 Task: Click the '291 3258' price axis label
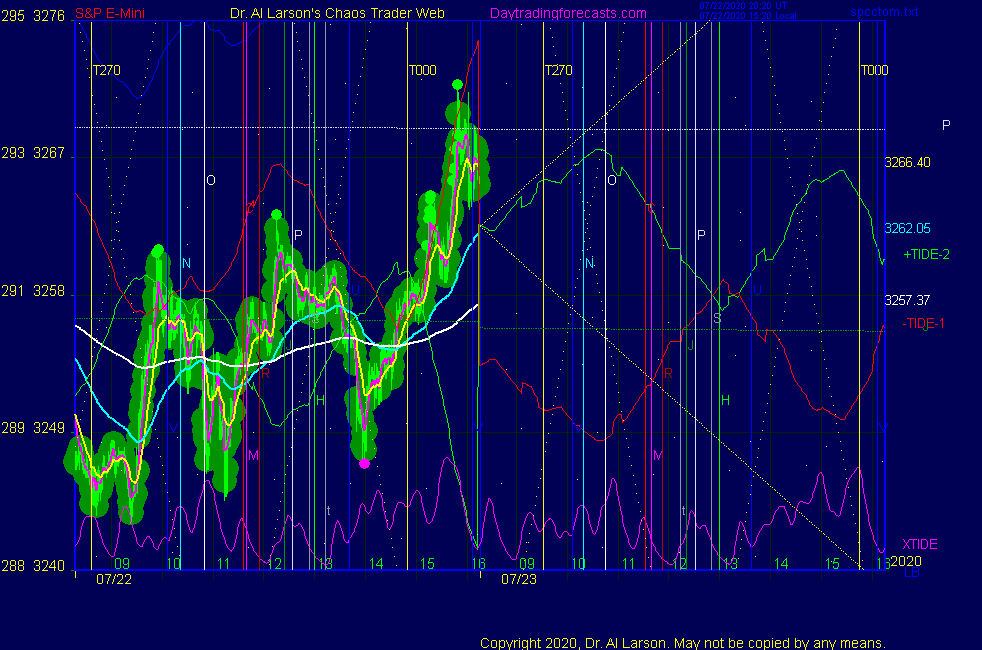click(x=33, y=291)
